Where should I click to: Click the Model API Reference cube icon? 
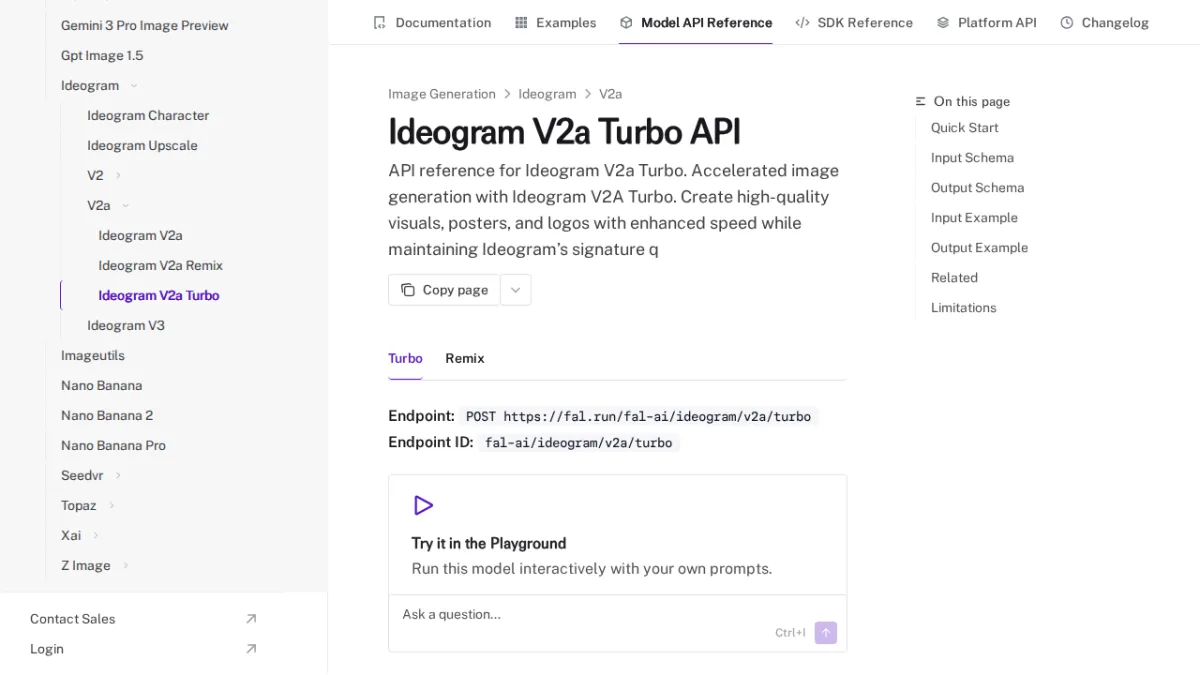click(x=626, y=22)
